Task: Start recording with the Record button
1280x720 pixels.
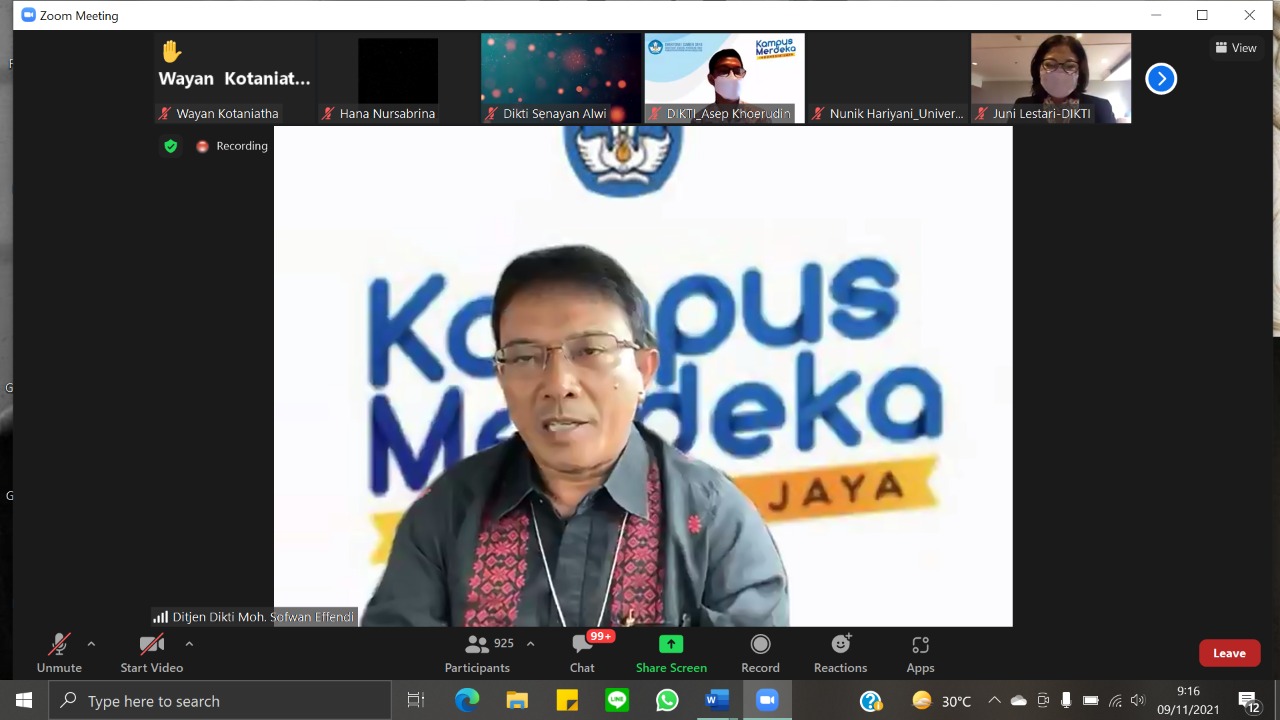Action: coord(760,654)
